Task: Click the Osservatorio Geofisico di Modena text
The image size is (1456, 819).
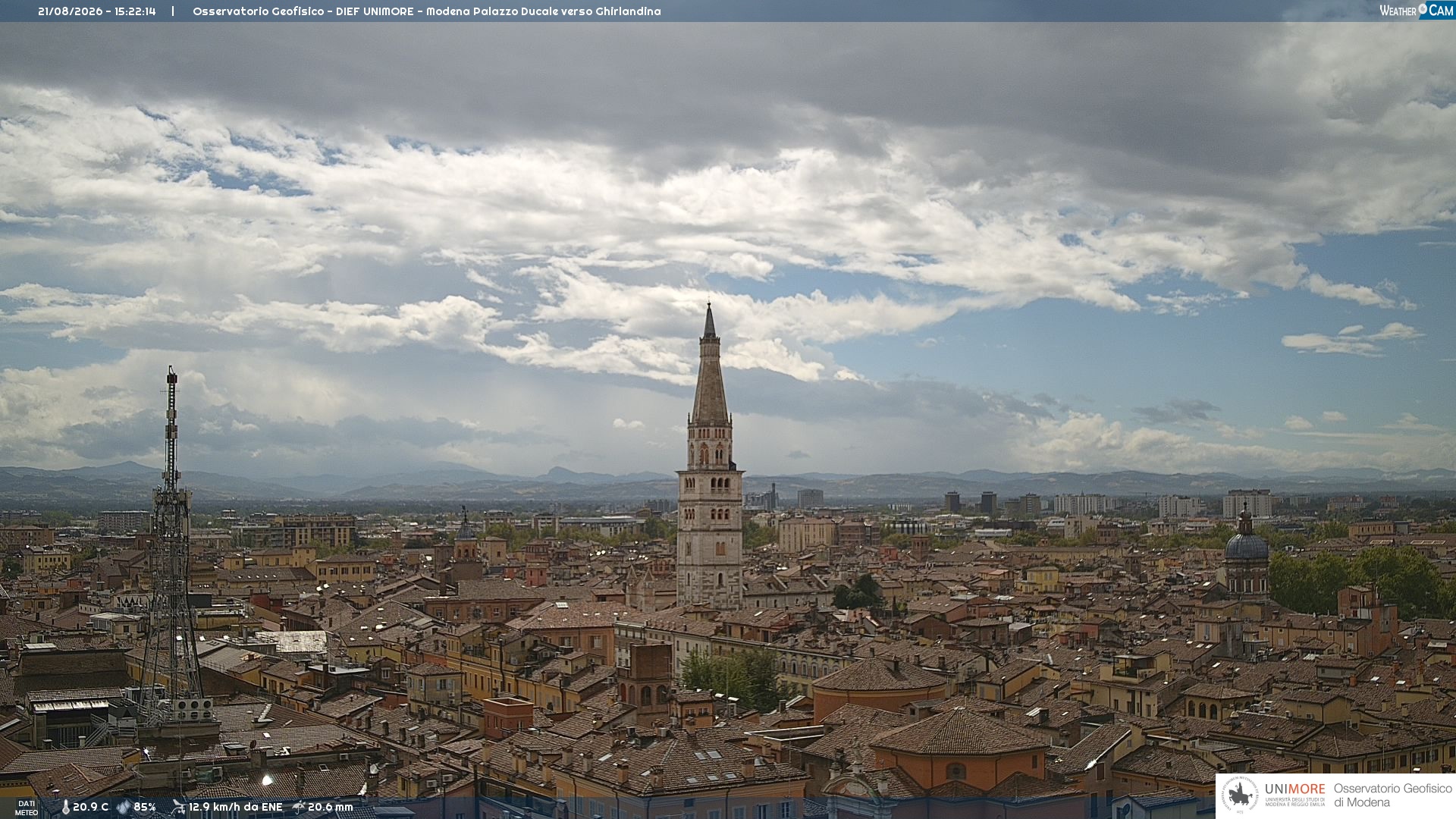Action: 1392,795
